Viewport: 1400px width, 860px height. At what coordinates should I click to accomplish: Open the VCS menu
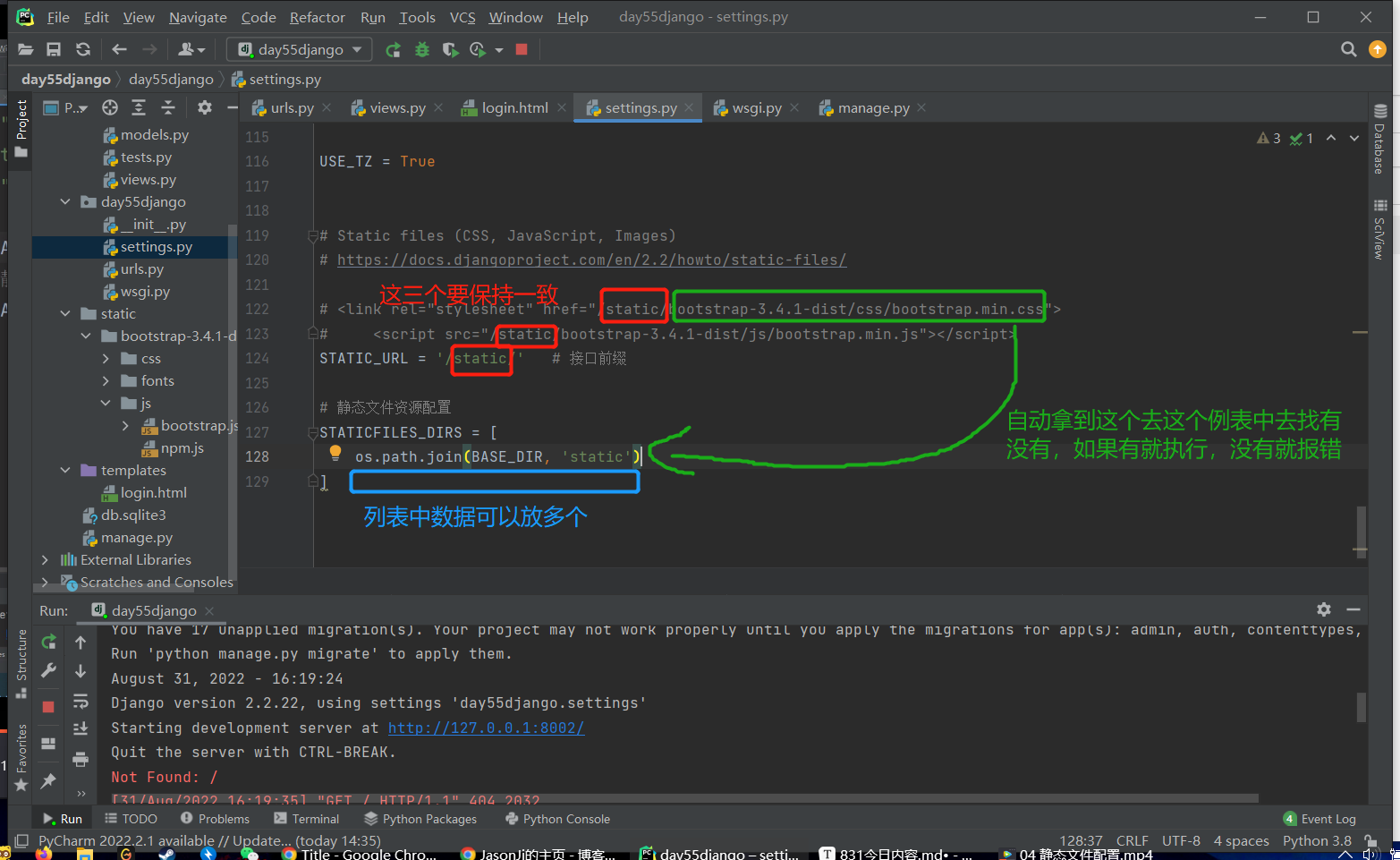pos(462,17)
